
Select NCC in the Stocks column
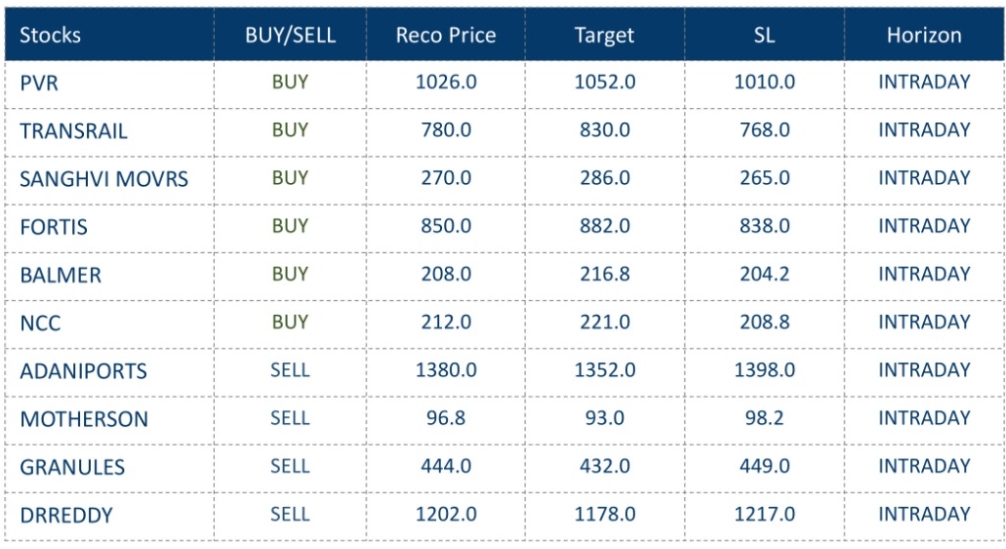[40, 323]
